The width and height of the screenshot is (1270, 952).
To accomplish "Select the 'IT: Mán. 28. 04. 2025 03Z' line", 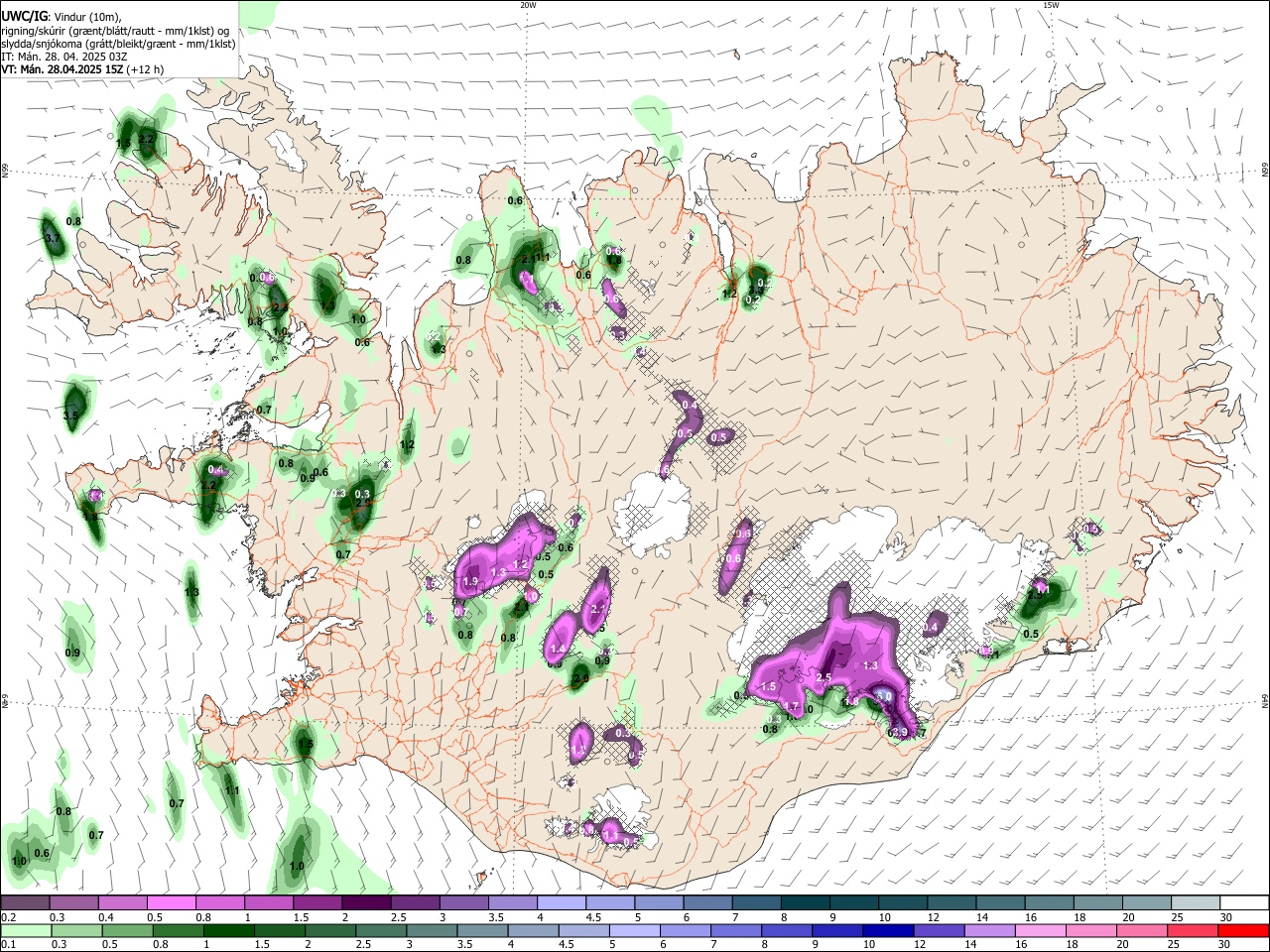I will [x=64, y=57].
